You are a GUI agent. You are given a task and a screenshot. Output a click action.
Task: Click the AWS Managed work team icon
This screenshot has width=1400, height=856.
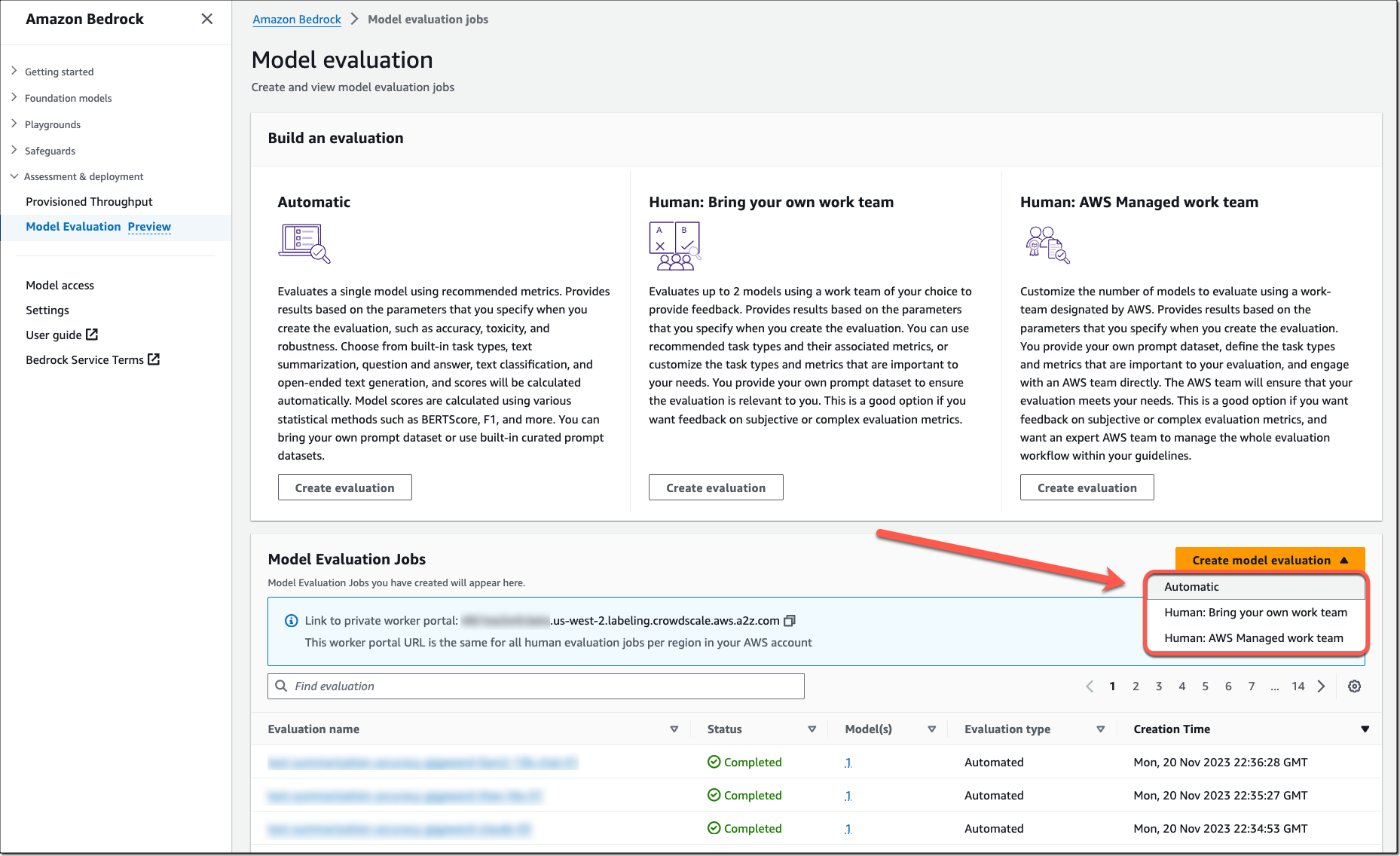point(1047,244)
